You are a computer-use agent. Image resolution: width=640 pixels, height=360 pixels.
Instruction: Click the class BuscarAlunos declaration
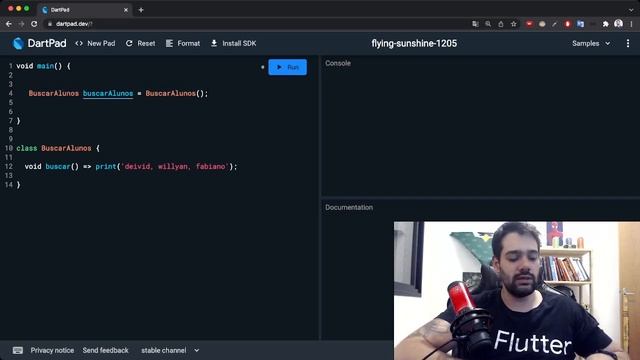[58, 148]
